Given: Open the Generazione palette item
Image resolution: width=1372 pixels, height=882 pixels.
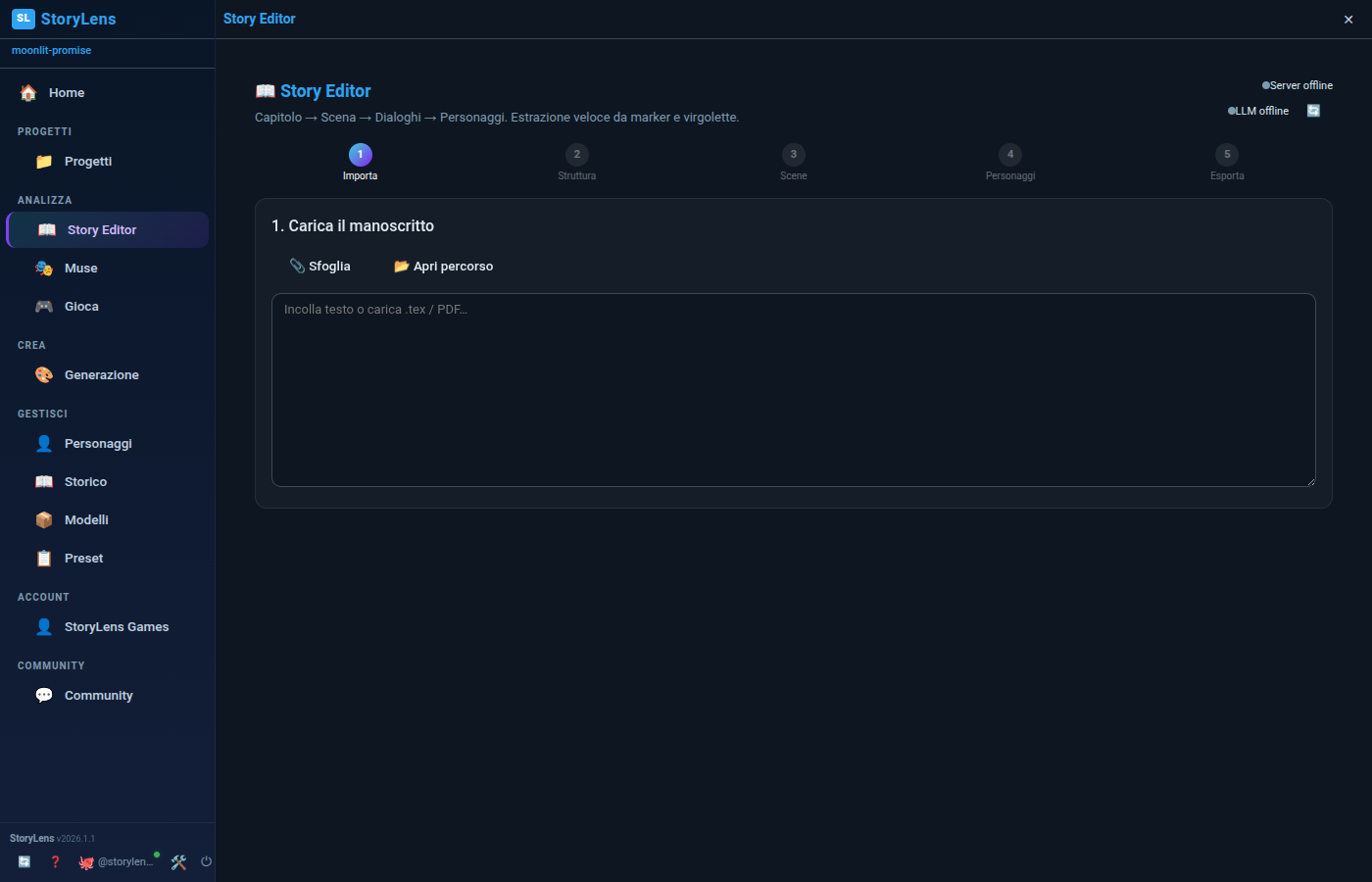Looking at the screenshot, I should coord(107,375).
